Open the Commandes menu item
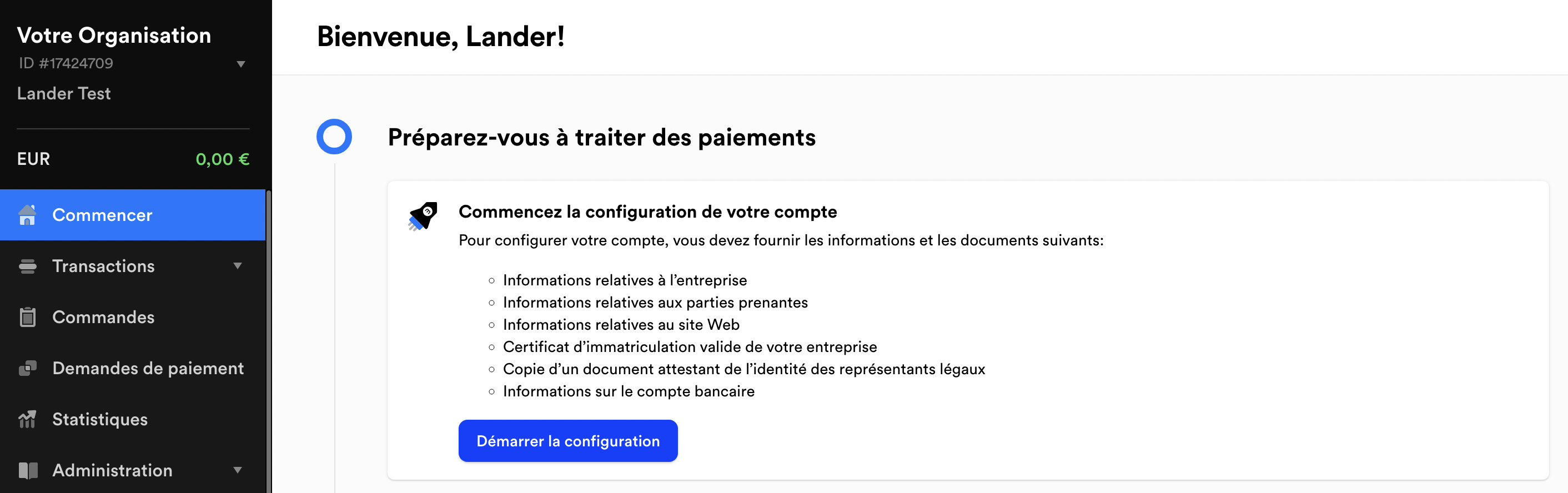The width and height of the screenshot is (1568, 493). pos(133,317)
